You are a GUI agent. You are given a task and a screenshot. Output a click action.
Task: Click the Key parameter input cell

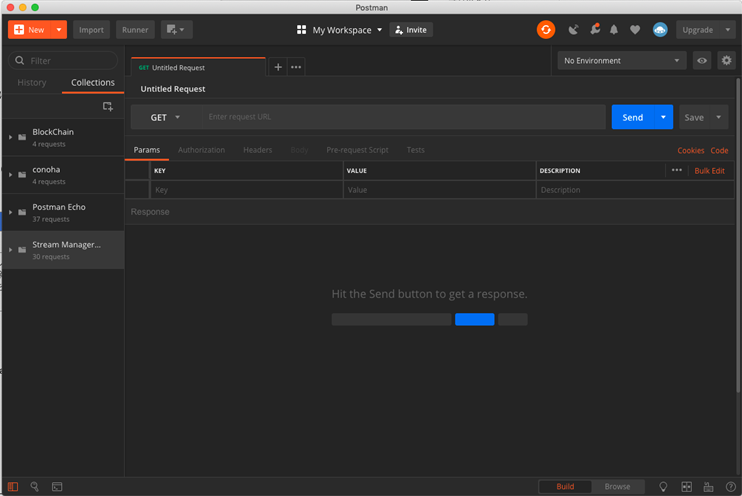pos(246,190)
